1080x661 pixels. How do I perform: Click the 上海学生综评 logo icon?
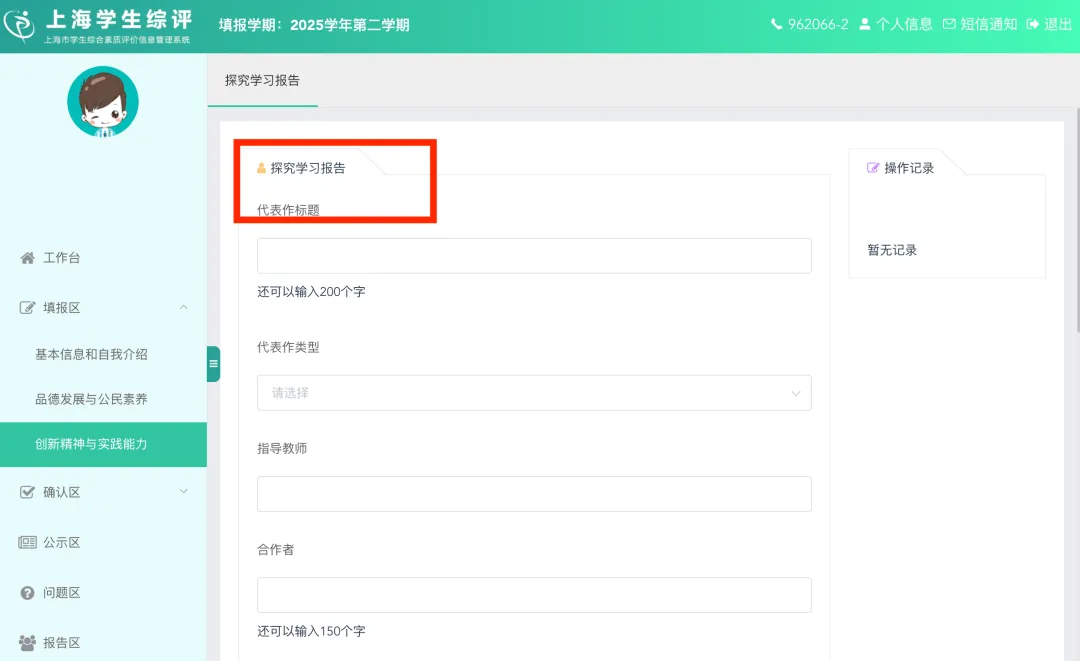(x=19, y=26)
